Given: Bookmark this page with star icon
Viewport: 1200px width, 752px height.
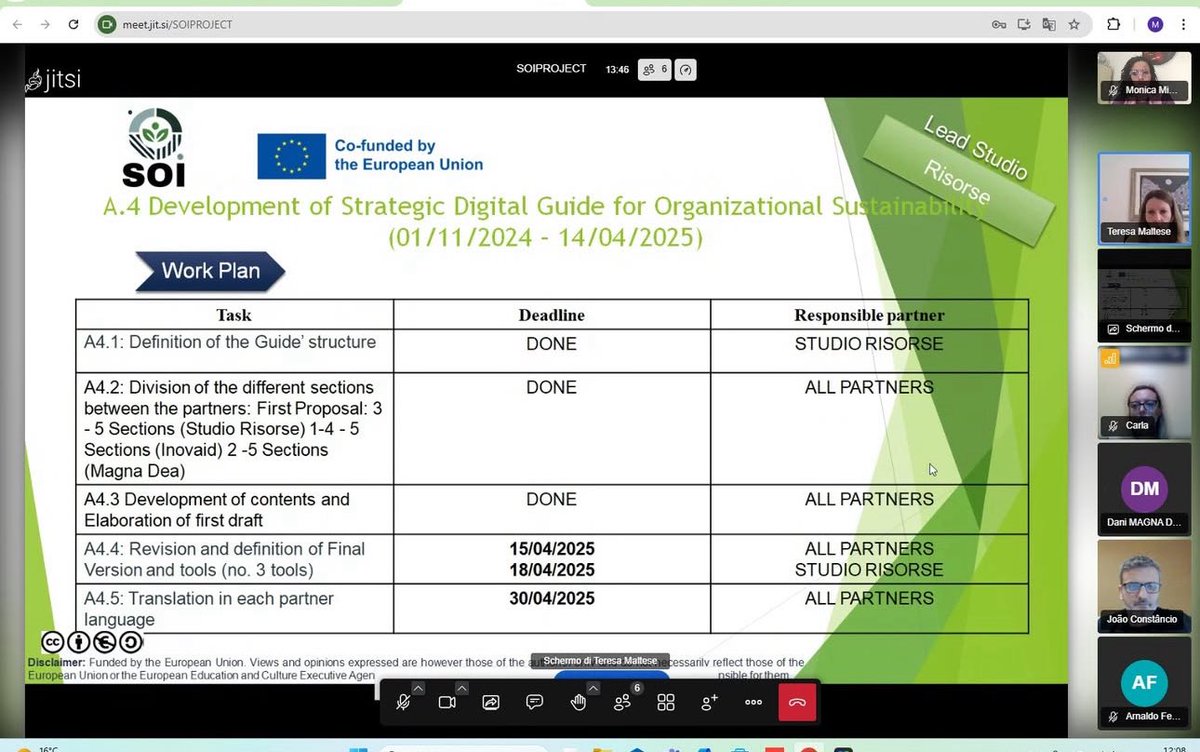Looking at the screenshot, I should [x=1074, y=24].
